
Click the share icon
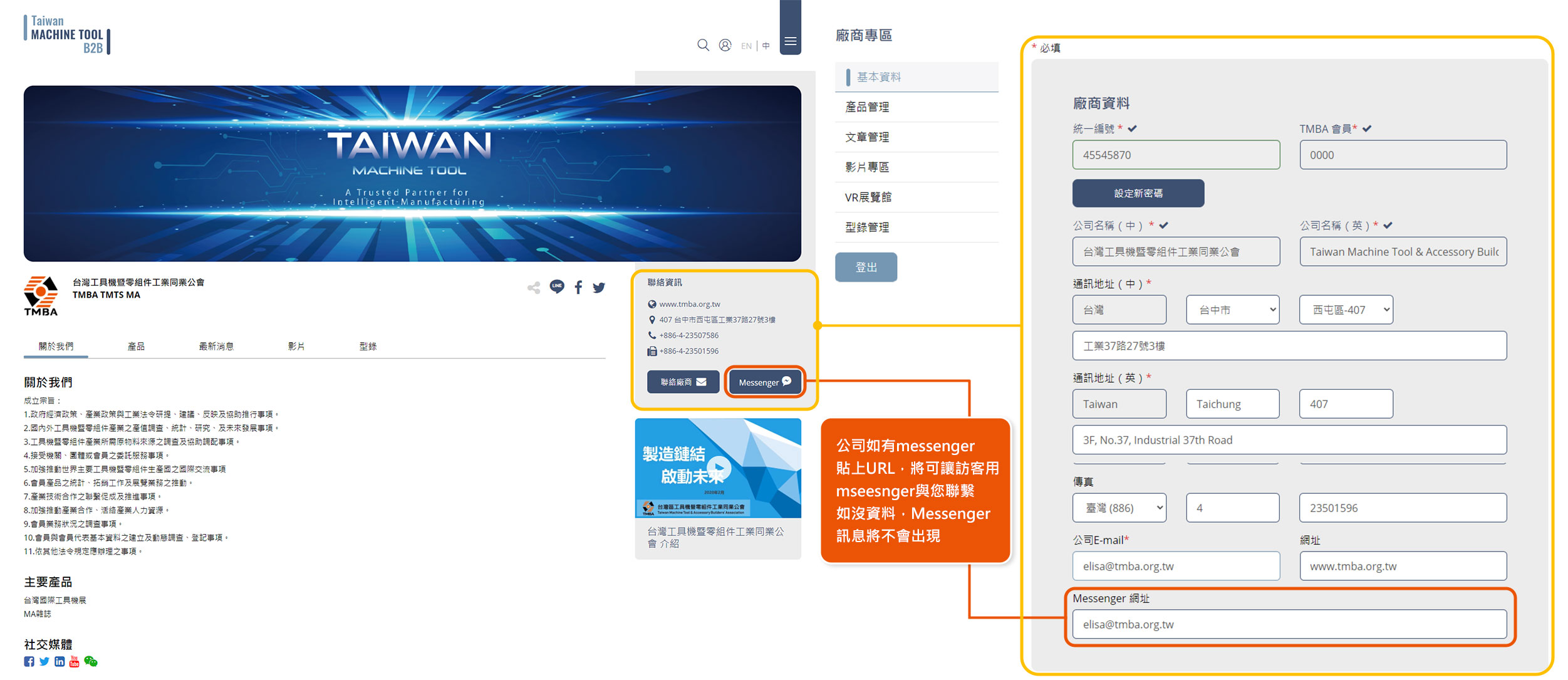click(x=534, y=288)
